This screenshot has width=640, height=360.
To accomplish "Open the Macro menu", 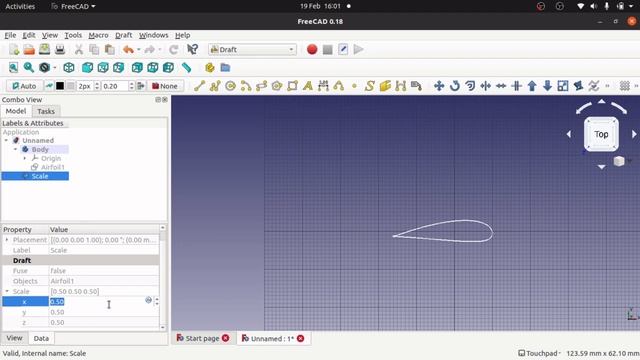I will pyautogui.click(x=98, y=35).
